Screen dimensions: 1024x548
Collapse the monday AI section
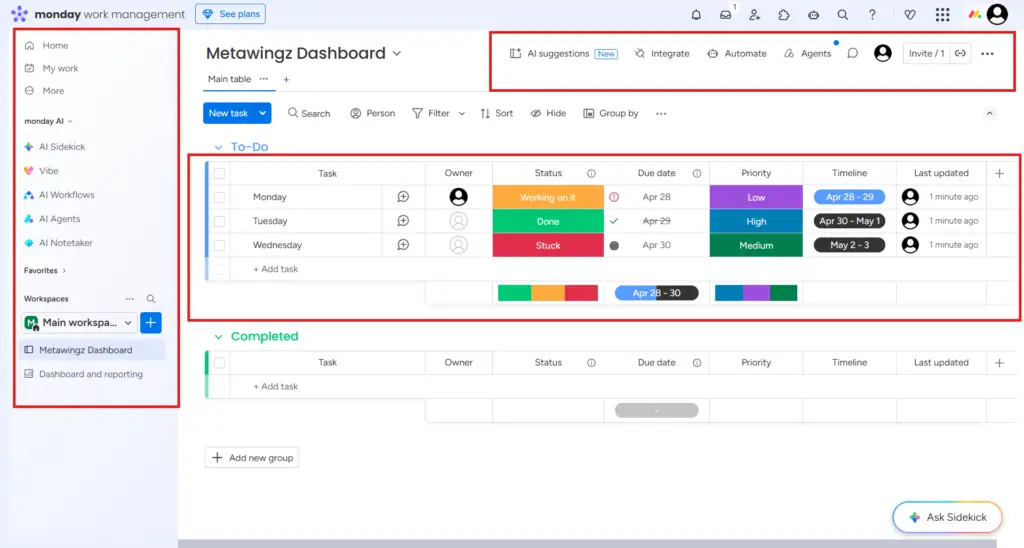pos(48,121)
